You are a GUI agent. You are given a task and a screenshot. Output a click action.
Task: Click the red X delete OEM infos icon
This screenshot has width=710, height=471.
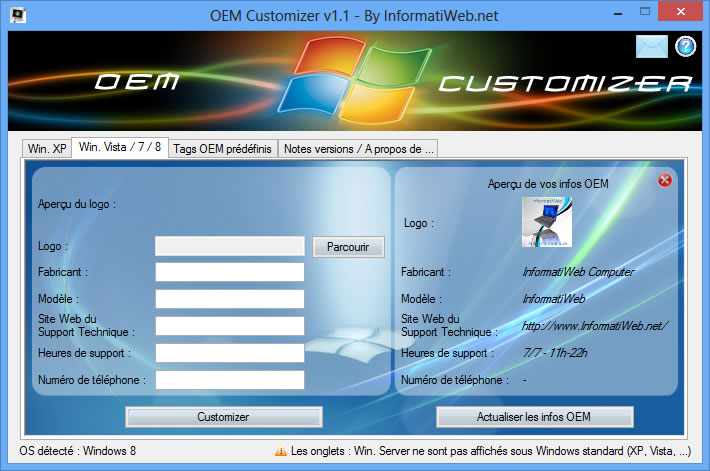pyautogui.click(x=665, y=180)
